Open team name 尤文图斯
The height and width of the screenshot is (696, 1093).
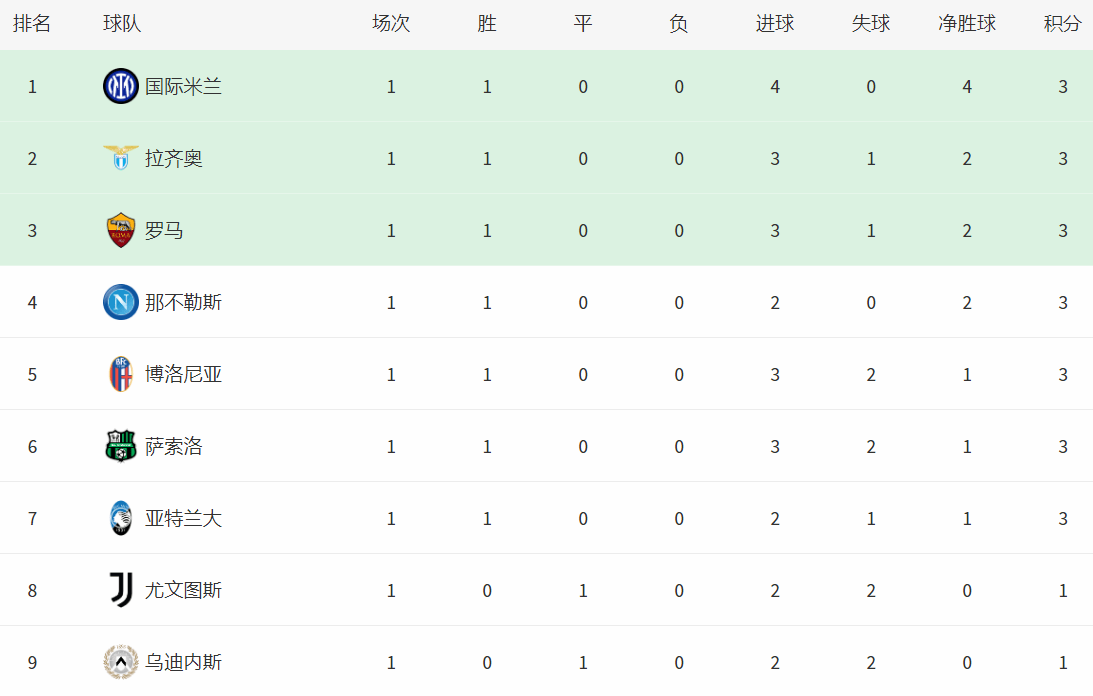click(x=183, y=590)
